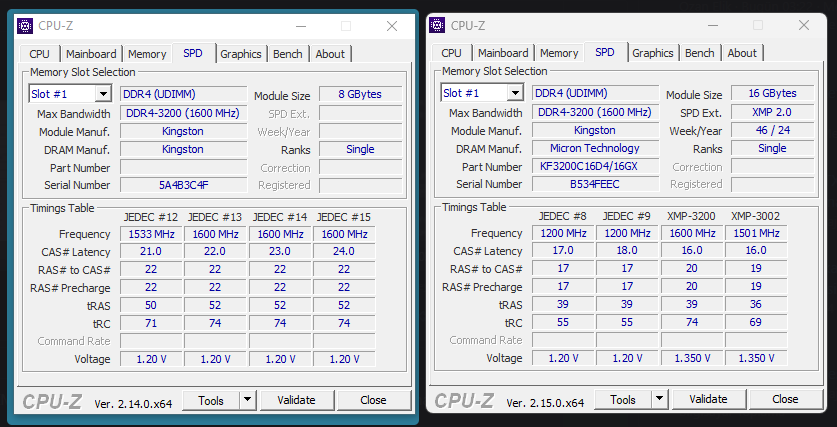Click Ver. 2.14.0.x64 version label

click(x=133, y=404)
